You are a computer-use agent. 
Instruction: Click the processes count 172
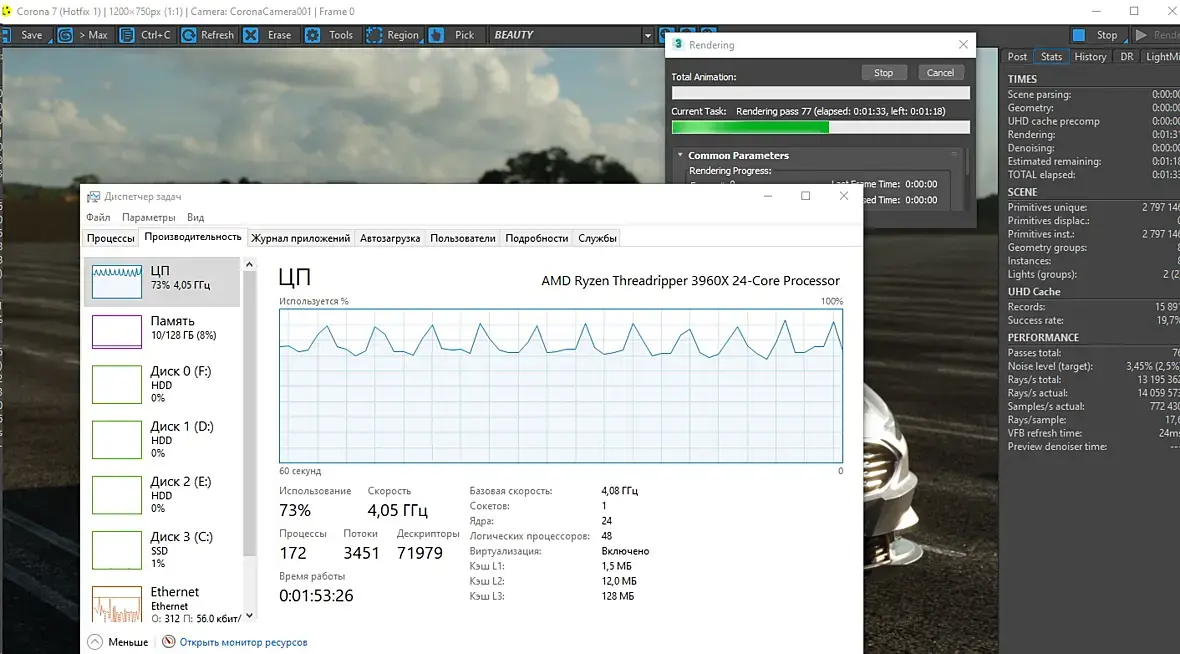pyautogui.click(x=293, y=553)
